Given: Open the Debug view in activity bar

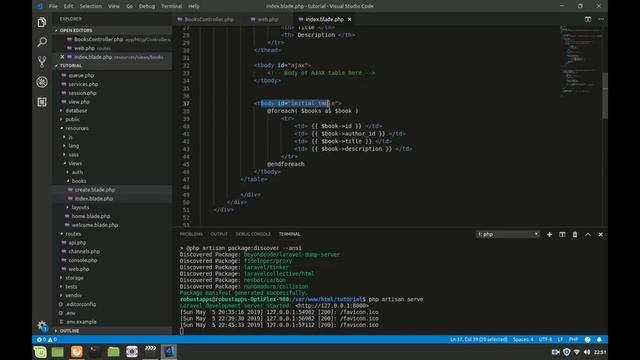Looking at the screenshot, I should [42, 82].
